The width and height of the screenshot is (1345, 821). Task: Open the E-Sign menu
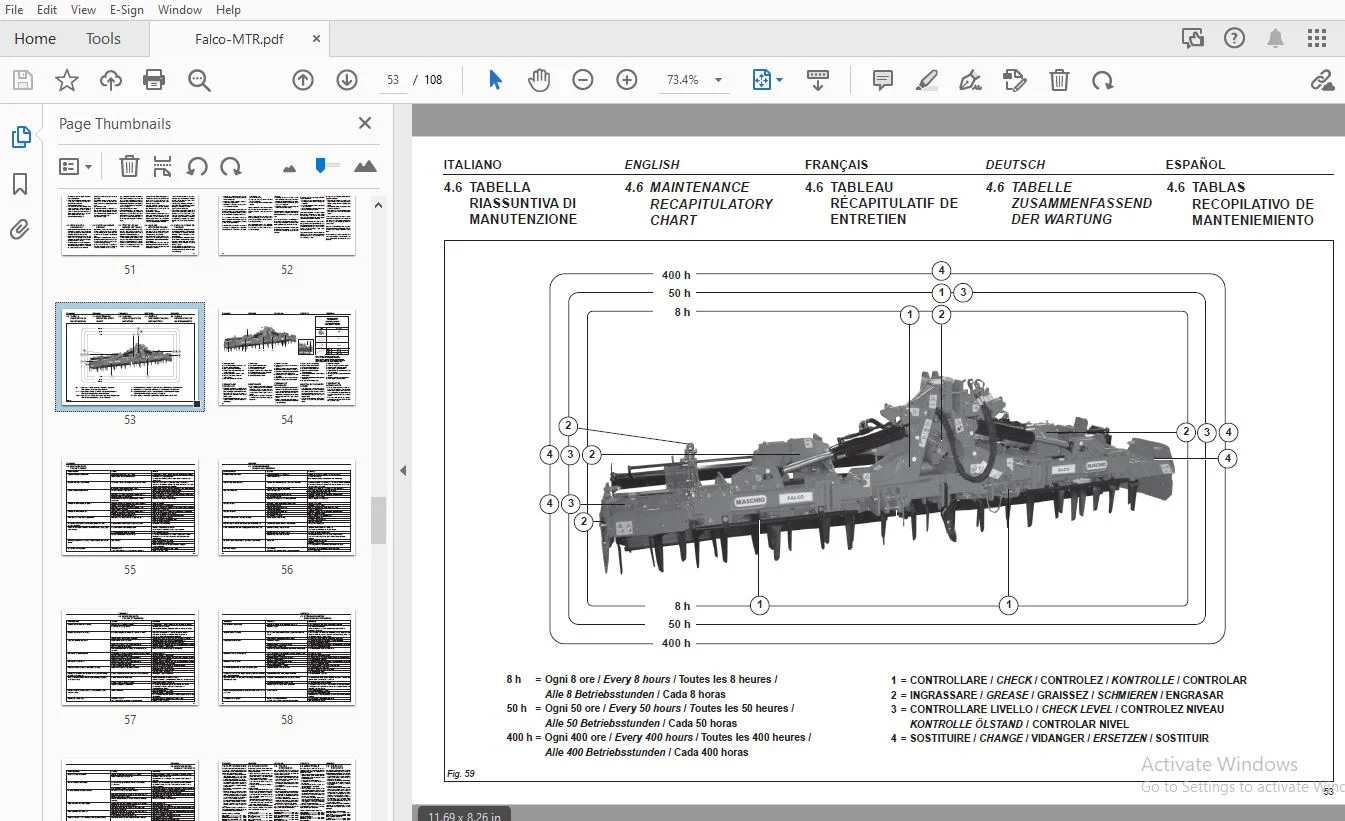(x=126, y=10)
